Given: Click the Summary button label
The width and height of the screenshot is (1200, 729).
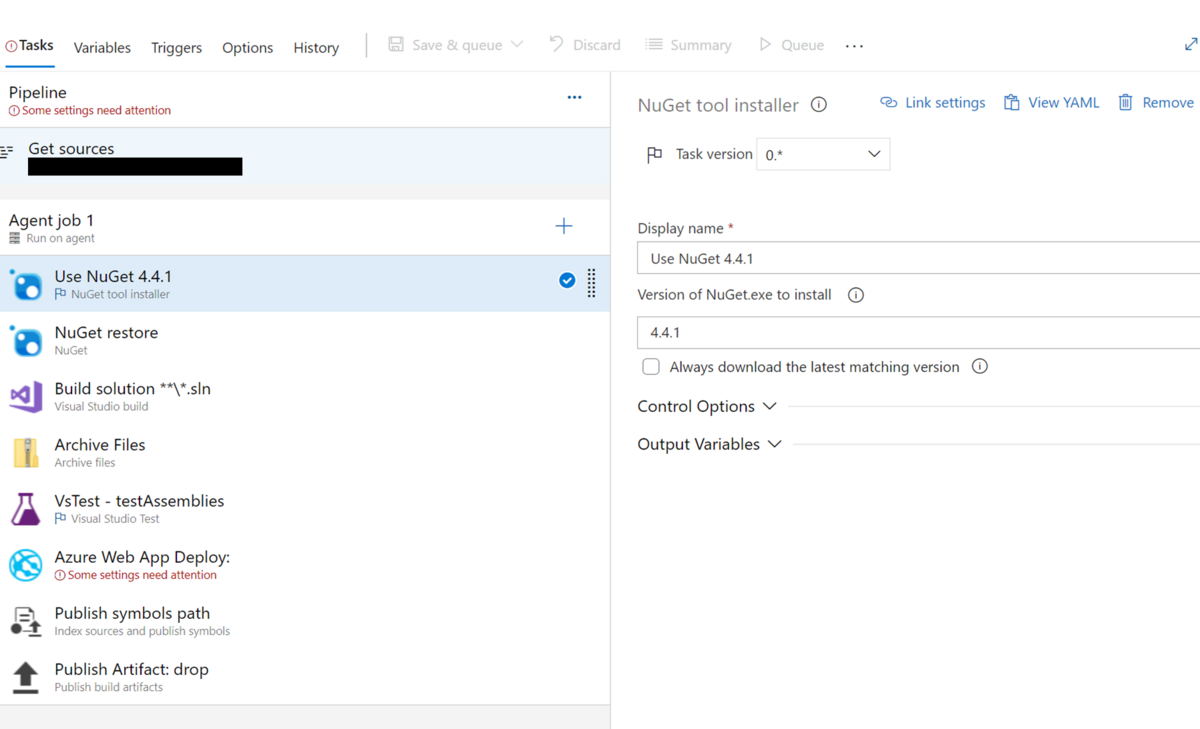Looking at the screenshot, I should coord(700,45).
